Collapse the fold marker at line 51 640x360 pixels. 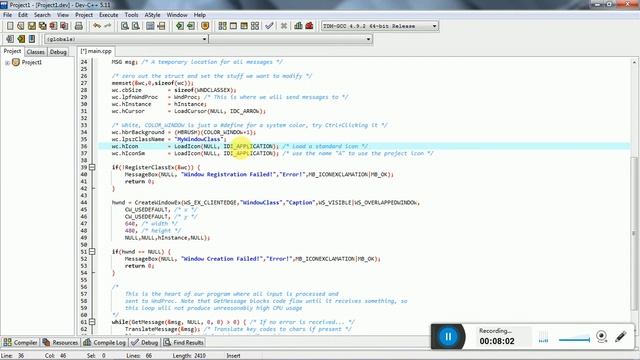click(92, 252)
